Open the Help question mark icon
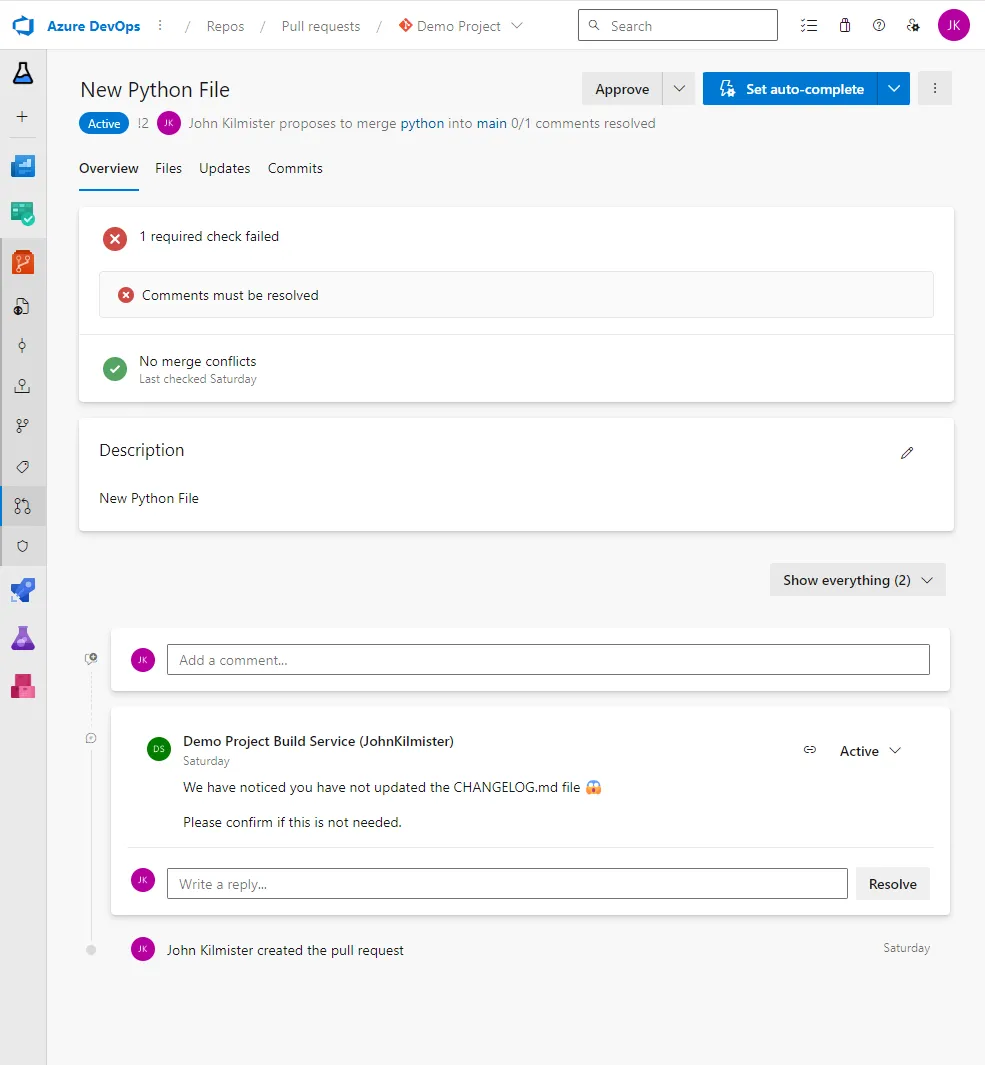 [879, 26]
